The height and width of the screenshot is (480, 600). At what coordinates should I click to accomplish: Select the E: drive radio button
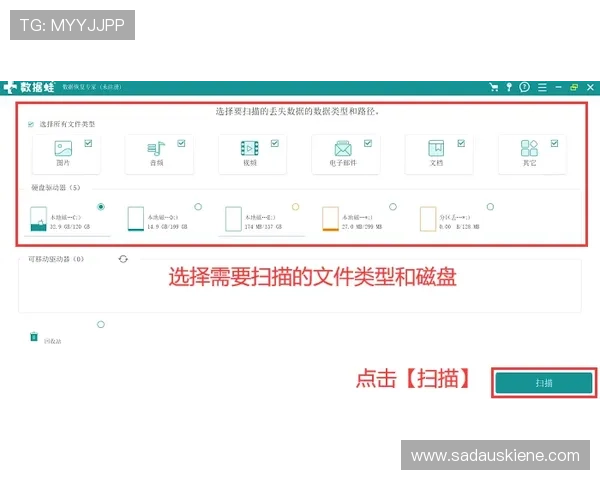point(295,207)
